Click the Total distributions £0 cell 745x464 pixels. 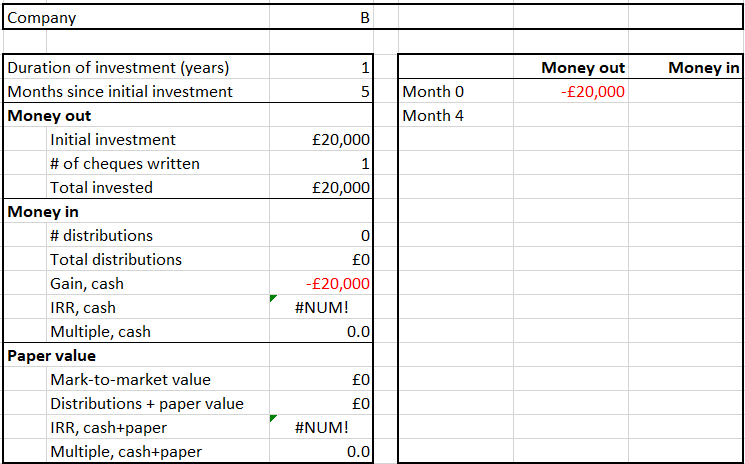pos(321,260)
